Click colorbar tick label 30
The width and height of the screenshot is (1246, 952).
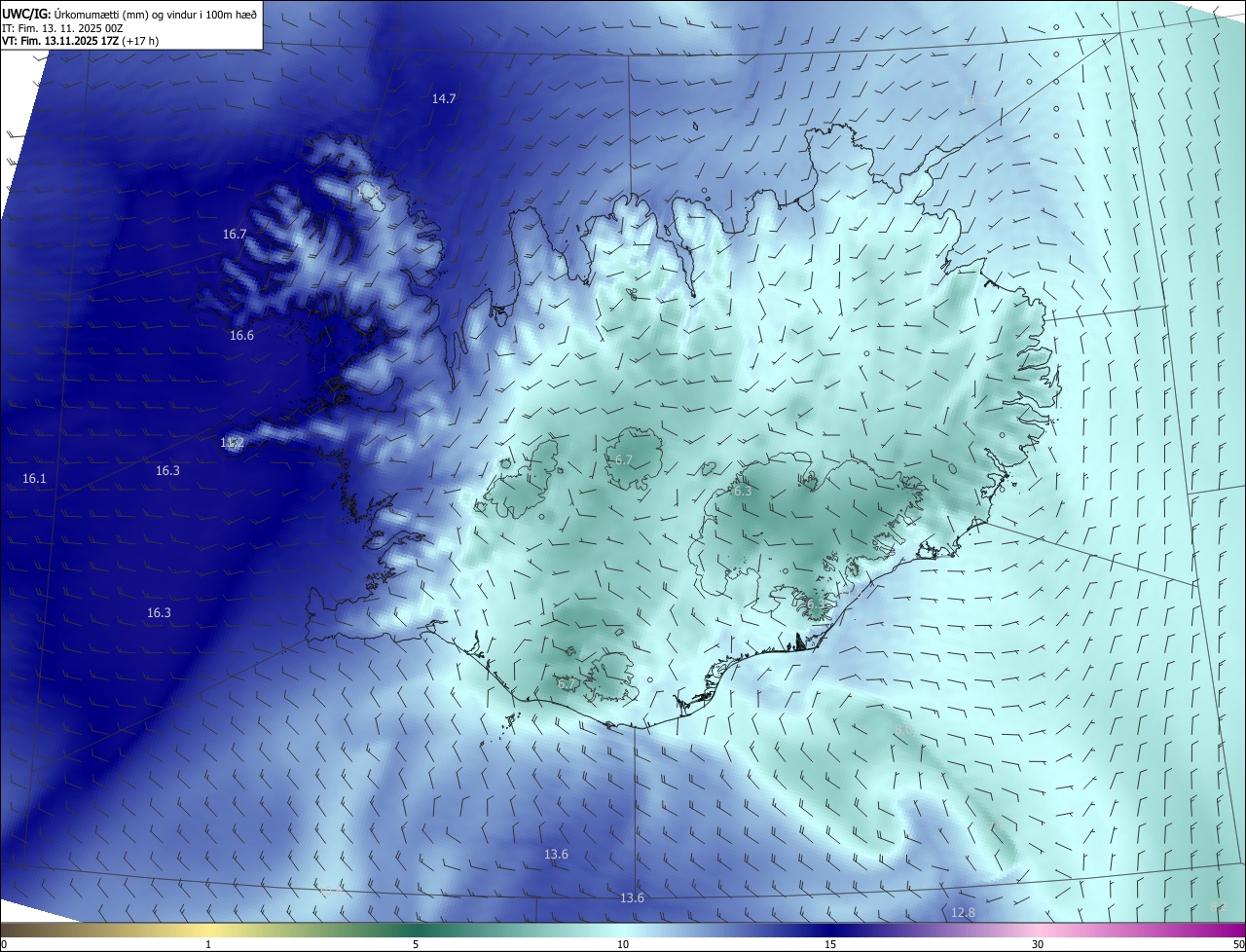[1038, 944]
